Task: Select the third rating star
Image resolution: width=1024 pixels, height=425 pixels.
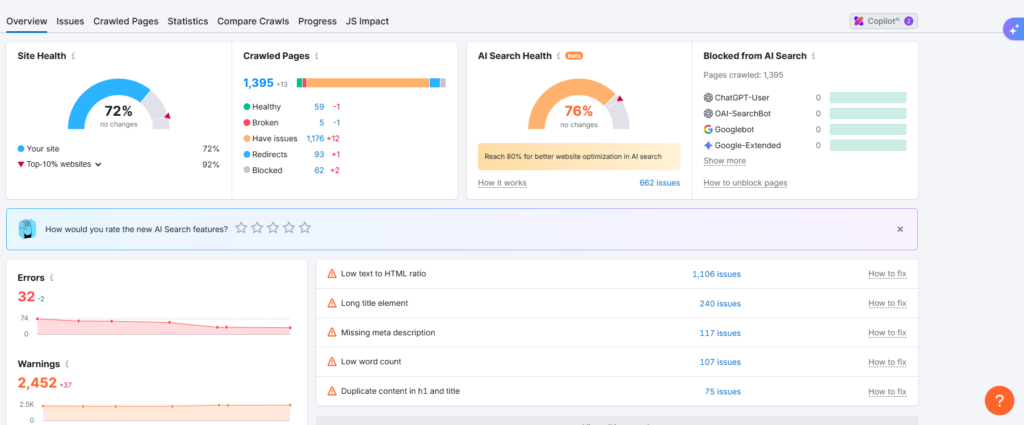Action: 273,229
